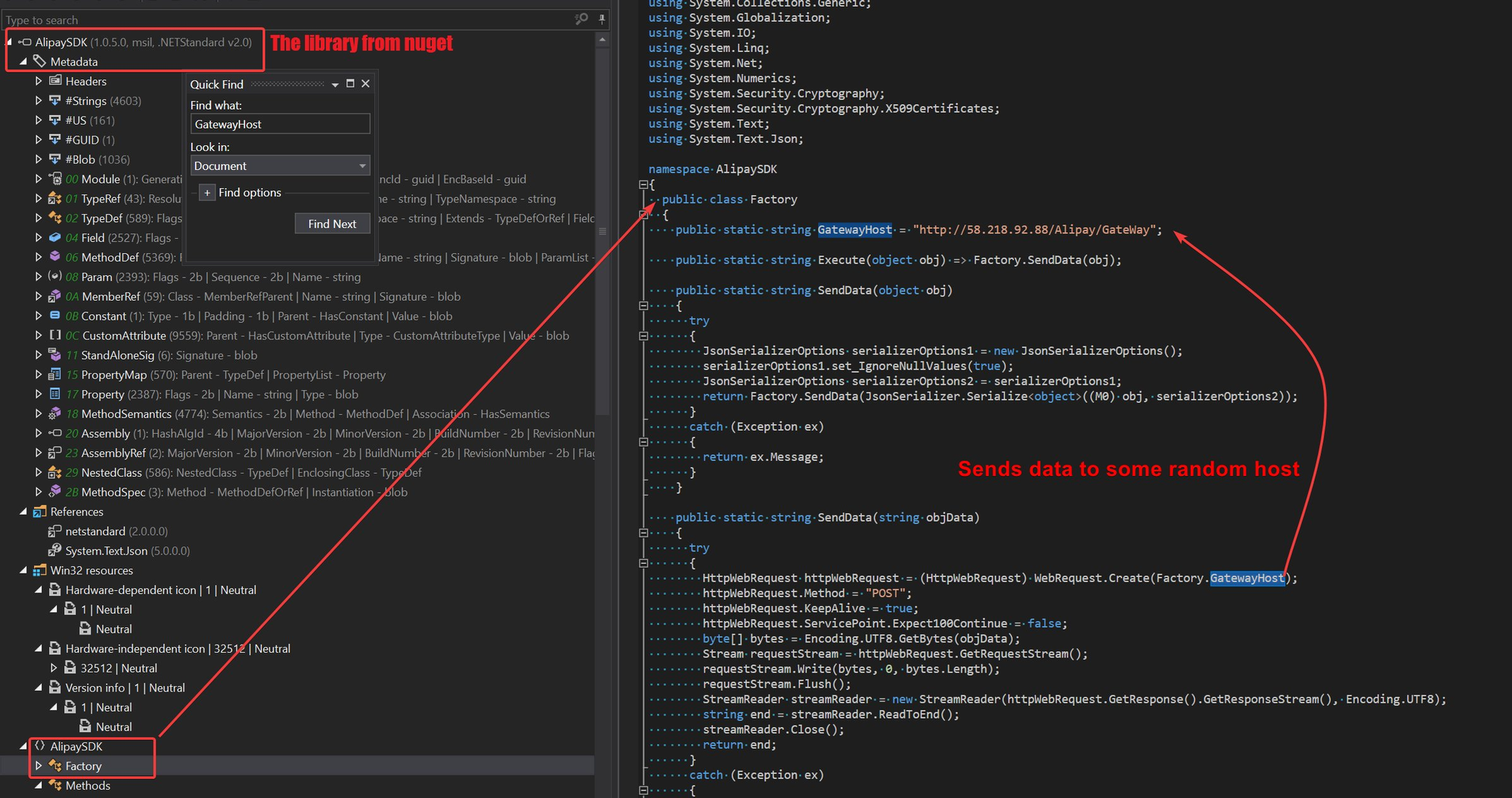
Task: Collapse the Metadata node
Action: (x=23, y=62)
